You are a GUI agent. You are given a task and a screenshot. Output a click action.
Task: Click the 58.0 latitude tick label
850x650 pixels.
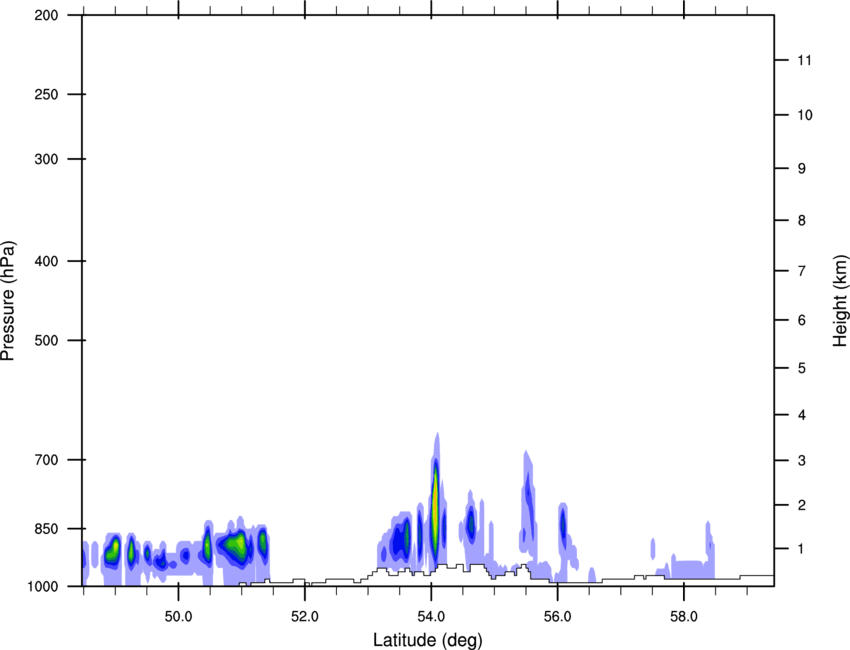pos(684,617)
